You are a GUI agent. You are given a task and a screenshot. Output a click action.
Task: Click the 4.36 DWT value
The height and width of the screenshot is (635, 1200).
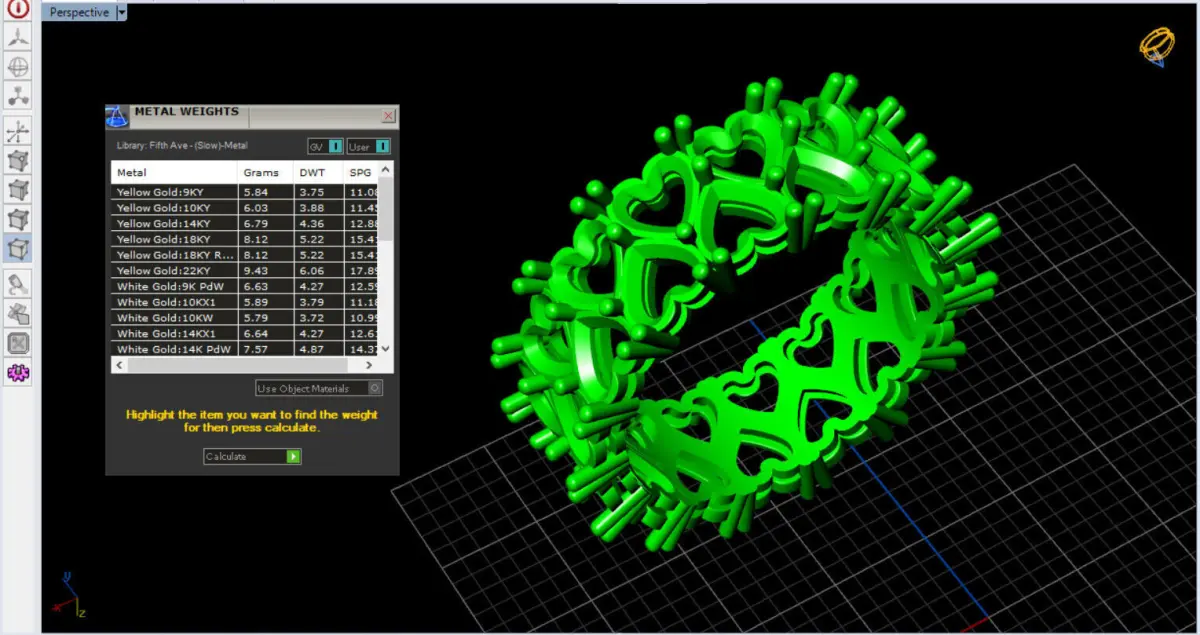311,224
